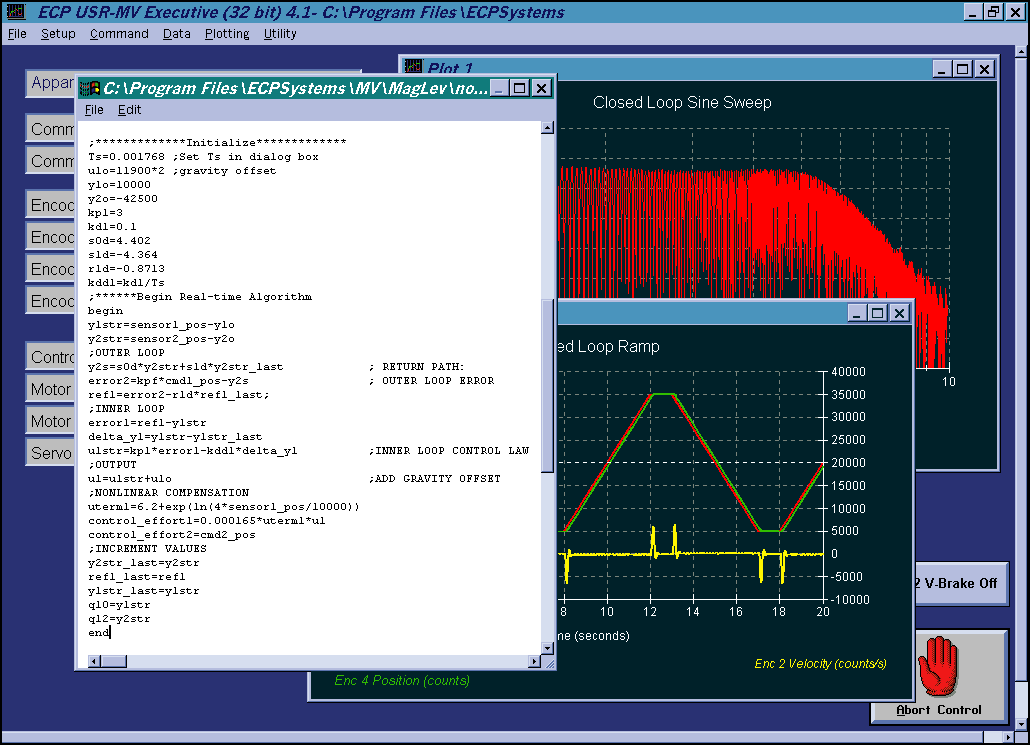Open the Plotting menu
Viewport: 1030px width, 745px height.
pos(227,34)
